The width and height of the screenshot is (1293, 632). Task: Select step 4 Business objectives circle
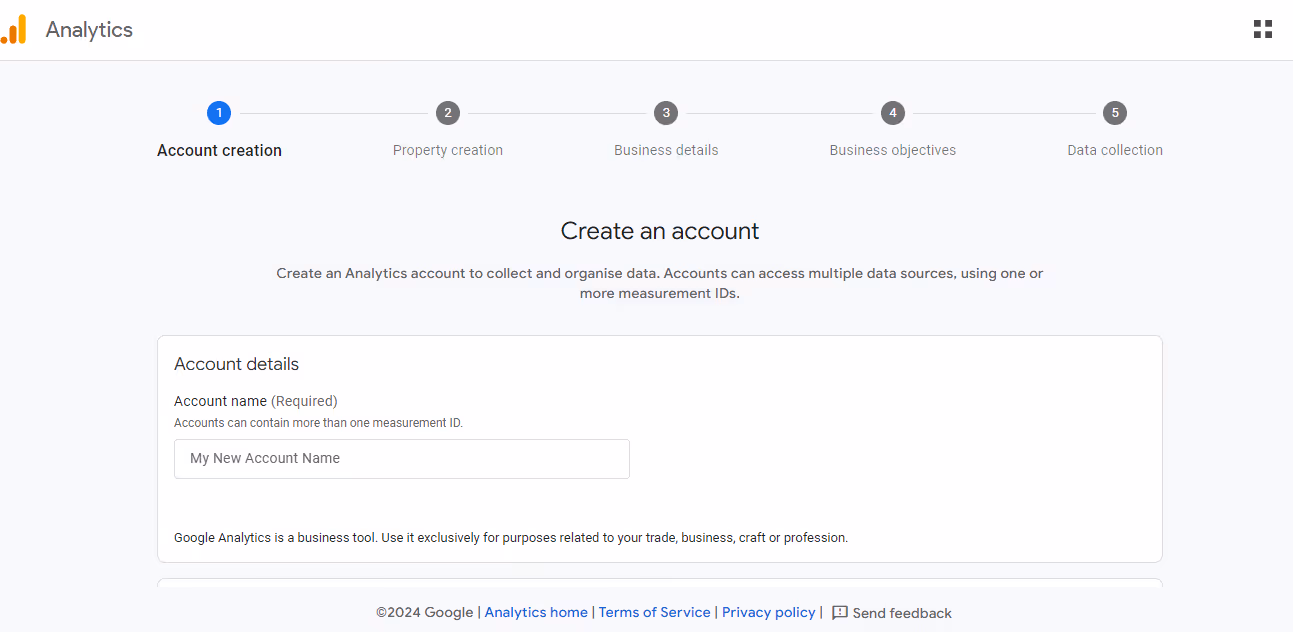click(x=893, y=113)
